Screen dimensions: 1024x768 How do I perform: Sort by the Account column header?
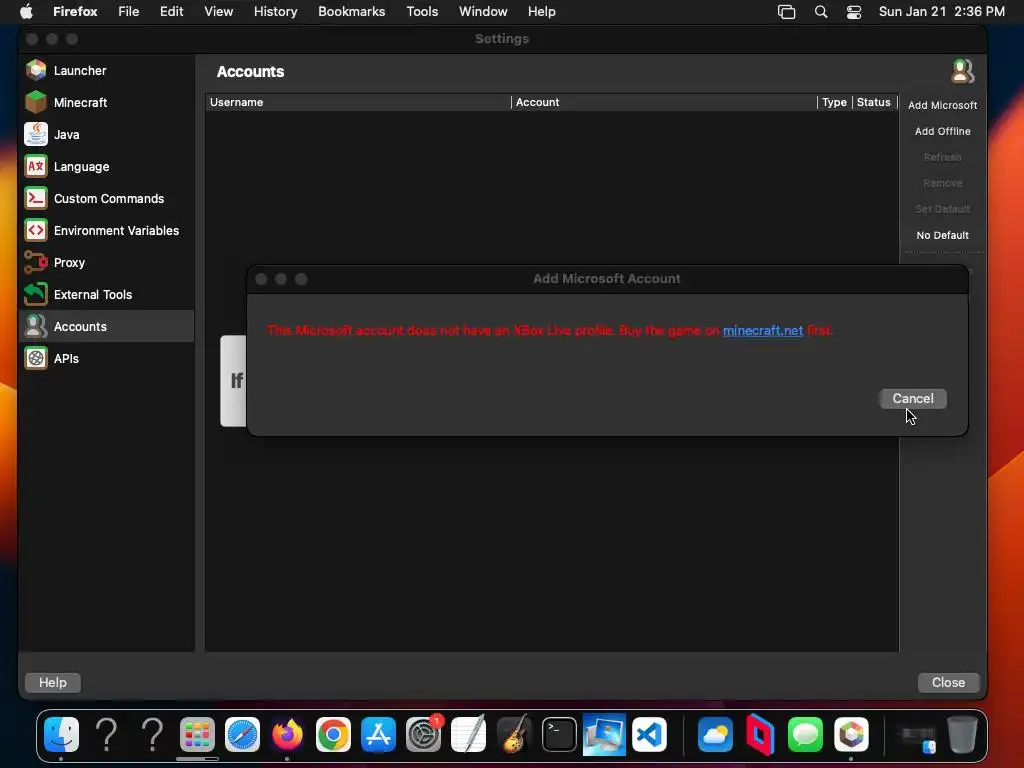[664, 102]
